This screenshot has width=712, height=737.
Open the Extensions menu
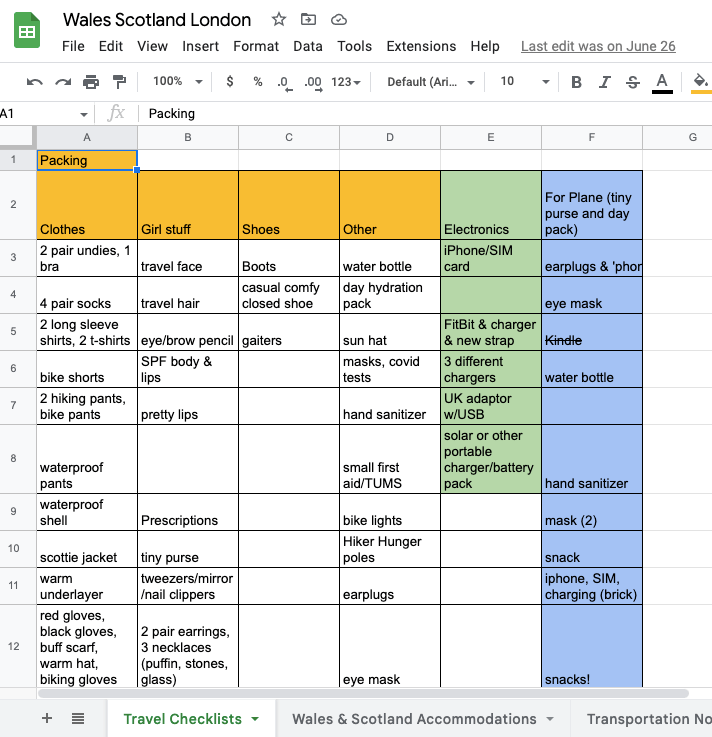[x=421, y=46]
